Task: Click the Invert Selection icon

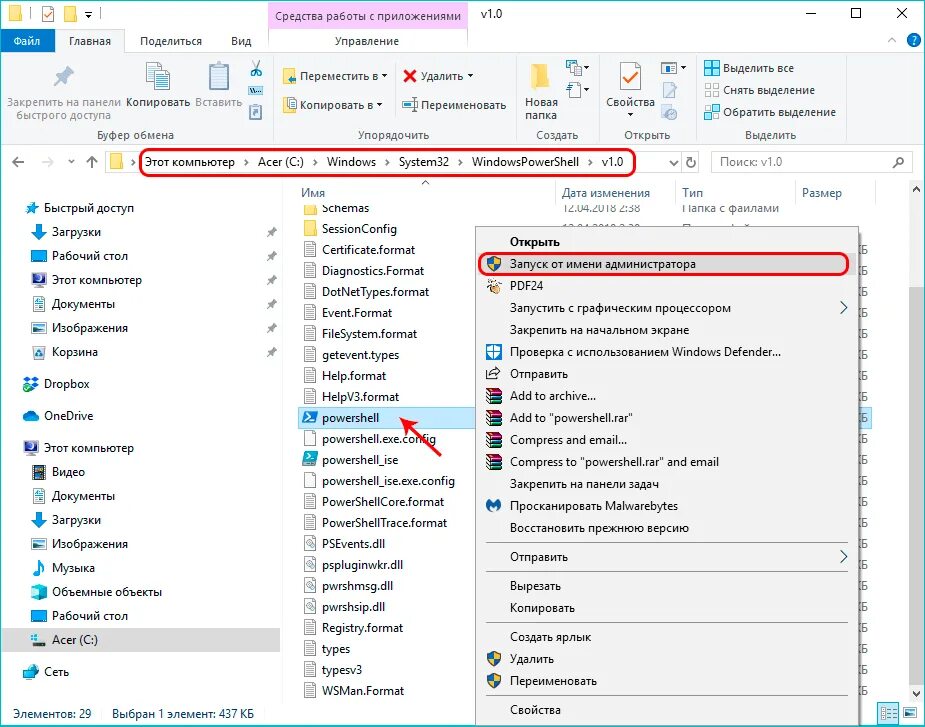Action: 712,112
